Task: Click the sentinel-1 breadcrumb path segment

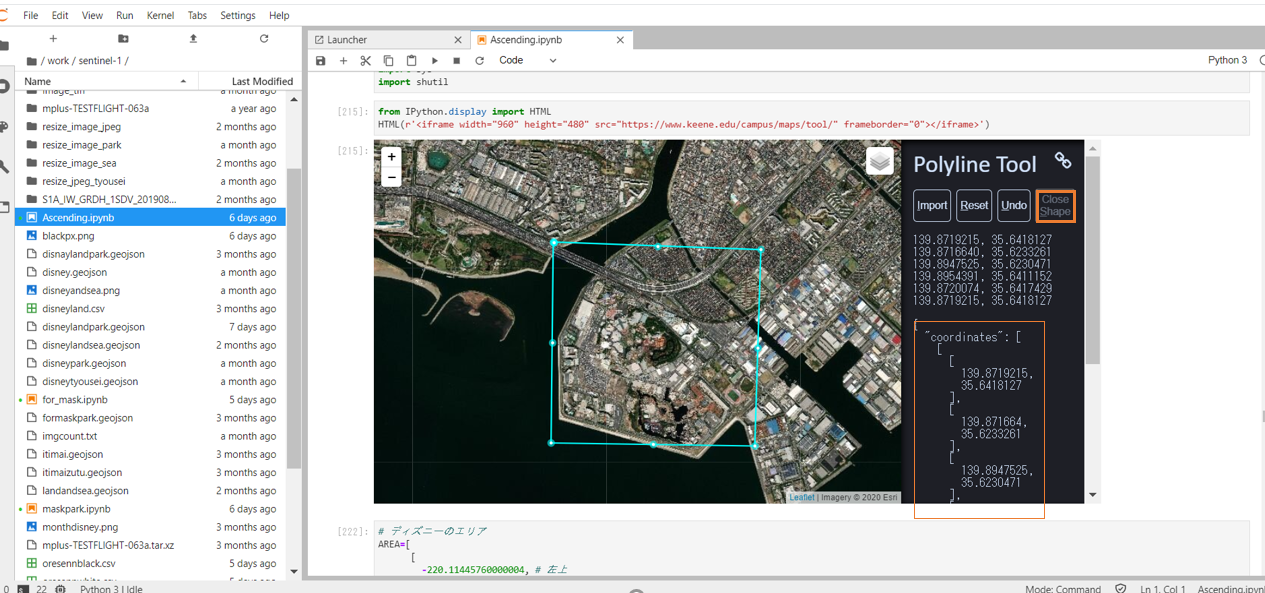Action: click(99, 61)
